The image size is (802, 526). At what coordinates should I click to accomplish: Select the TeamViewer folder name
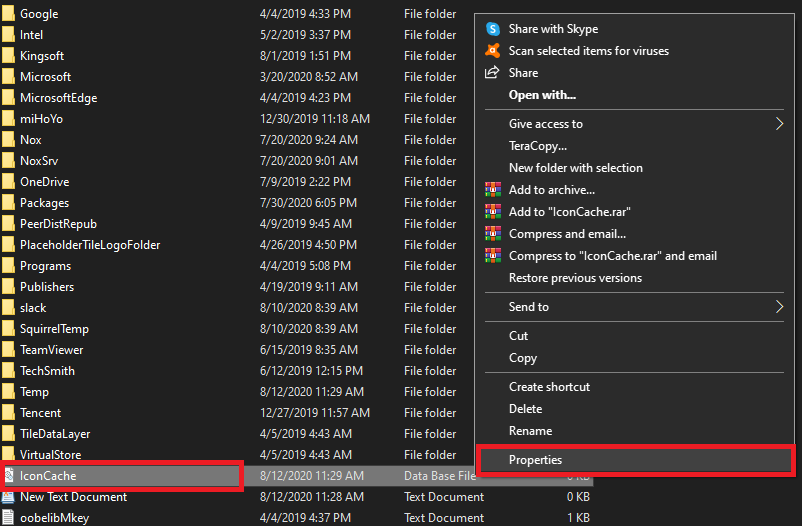52,350
